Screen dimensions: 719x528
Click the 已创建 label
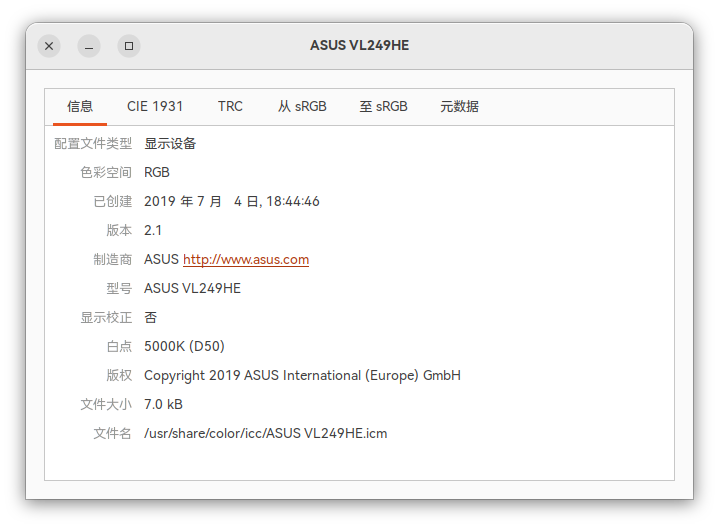(x=112, y=201)
